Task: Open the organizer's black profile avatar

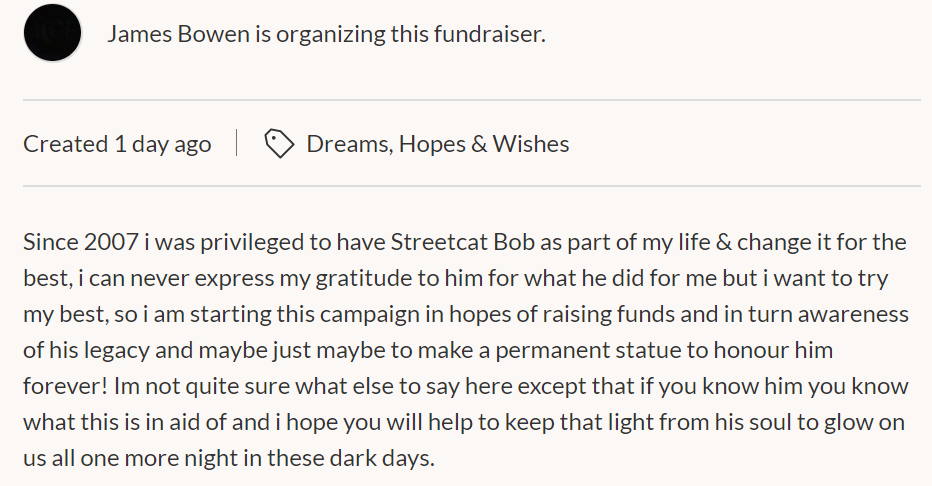Action: point(52,33)
